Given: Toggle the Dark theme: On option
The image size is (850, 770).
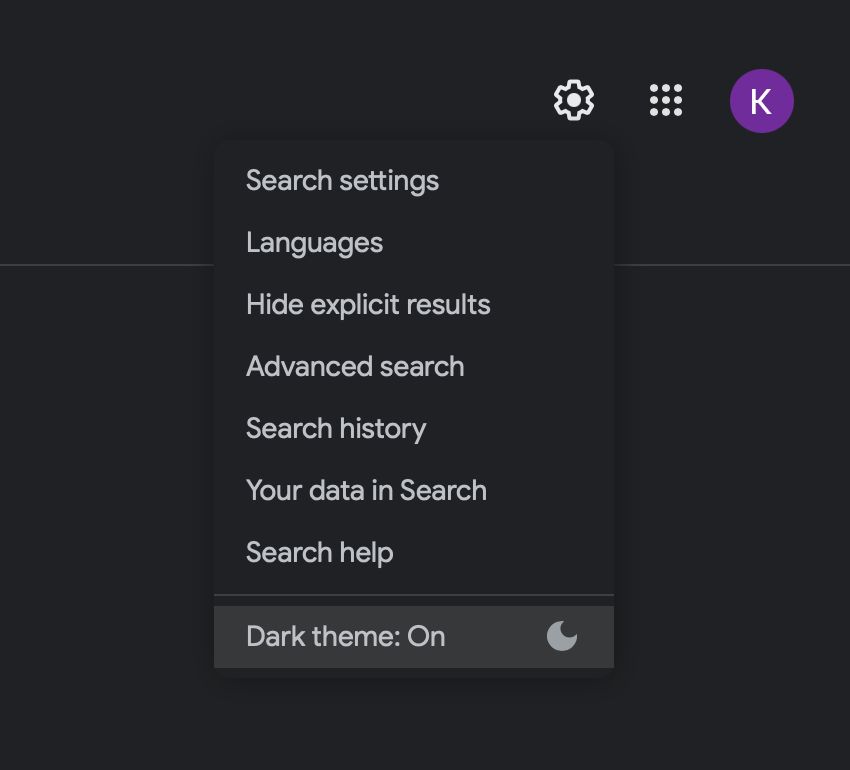Looking at the screenshot, I should point(346,637).
